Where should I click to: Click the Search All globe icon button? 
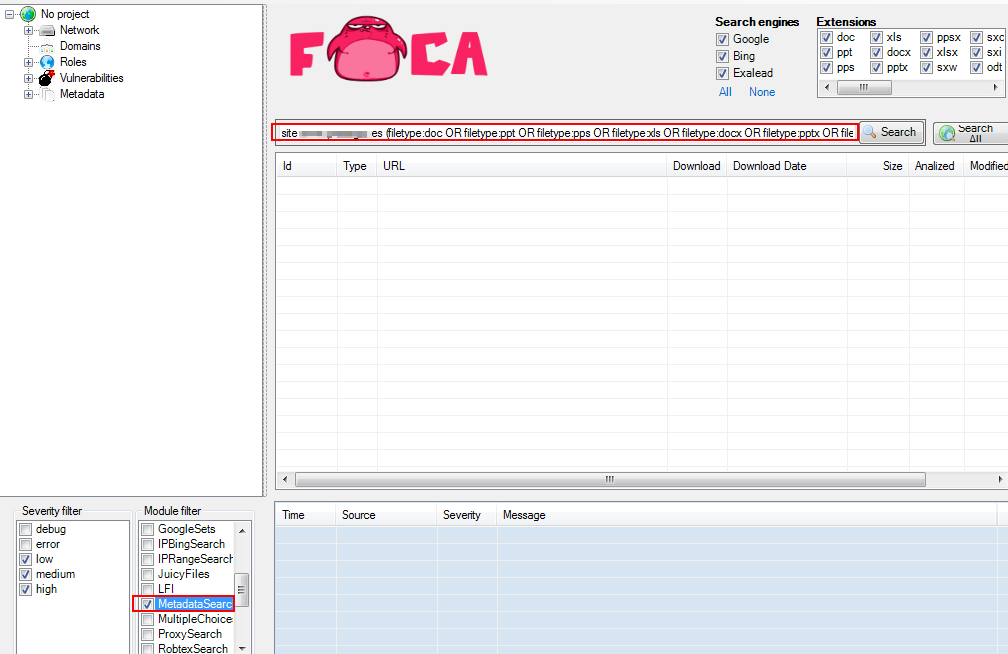coord(947,133)
